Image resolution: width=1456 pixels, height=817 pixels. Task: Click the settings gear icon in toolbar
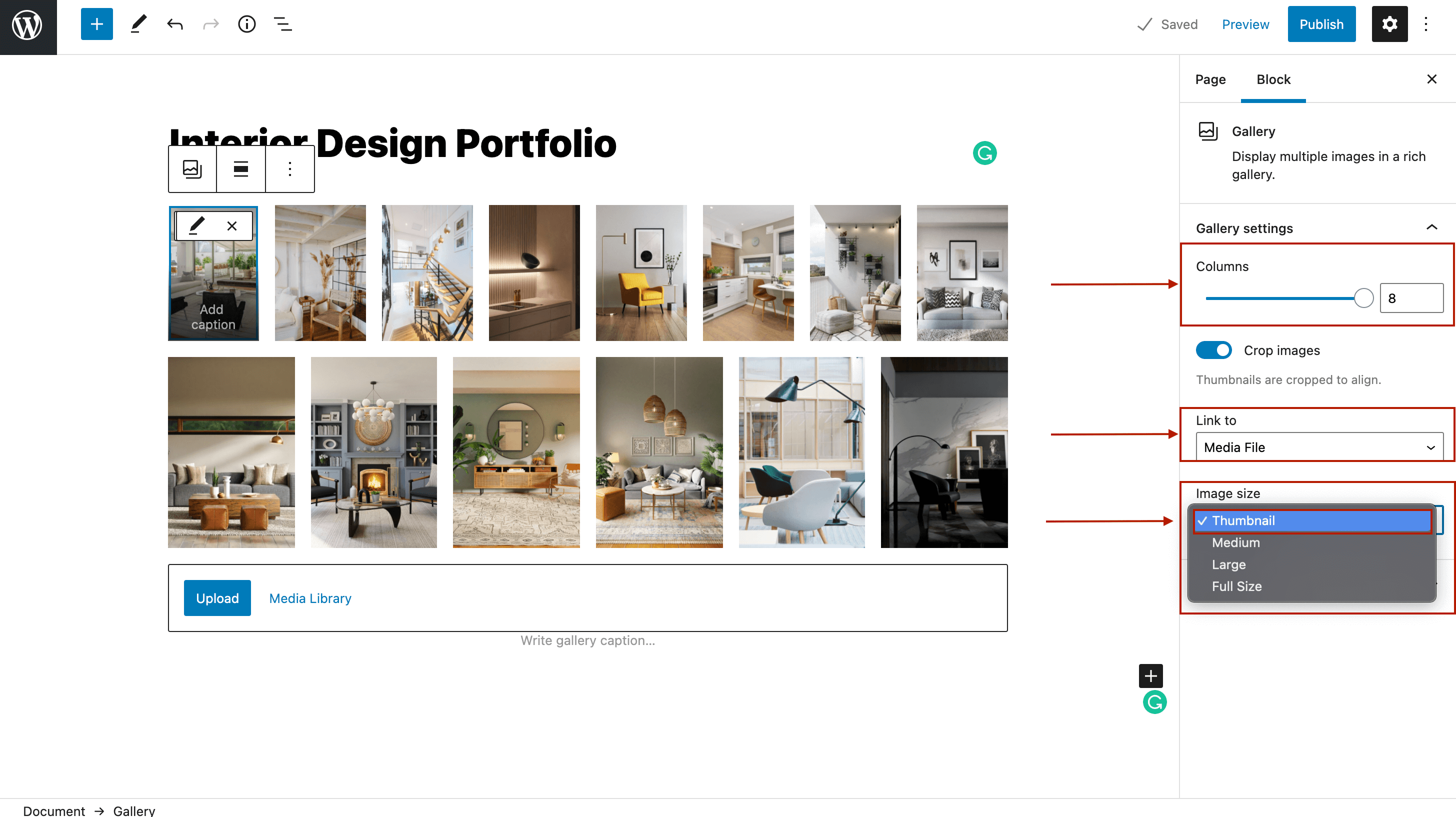pos(1390,24)
